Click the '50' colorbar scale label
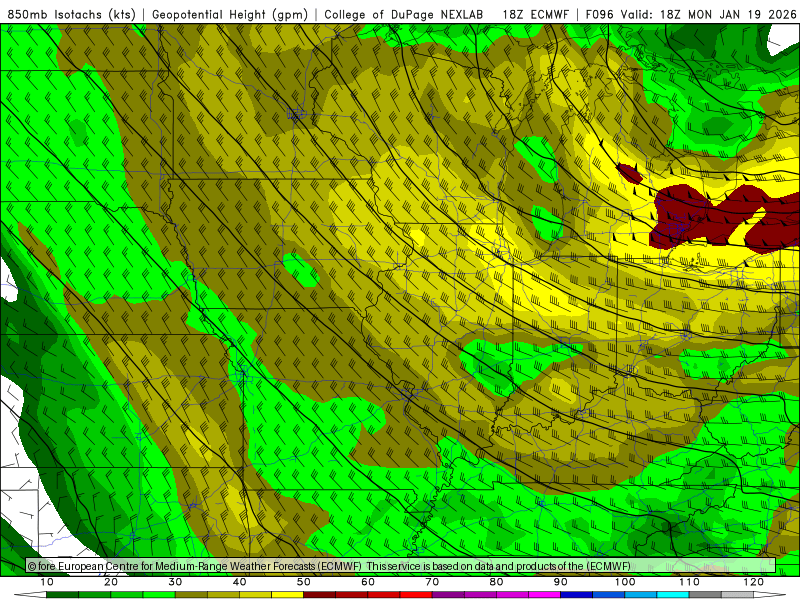This screenshot has width=800, height=600. point(304,582)
